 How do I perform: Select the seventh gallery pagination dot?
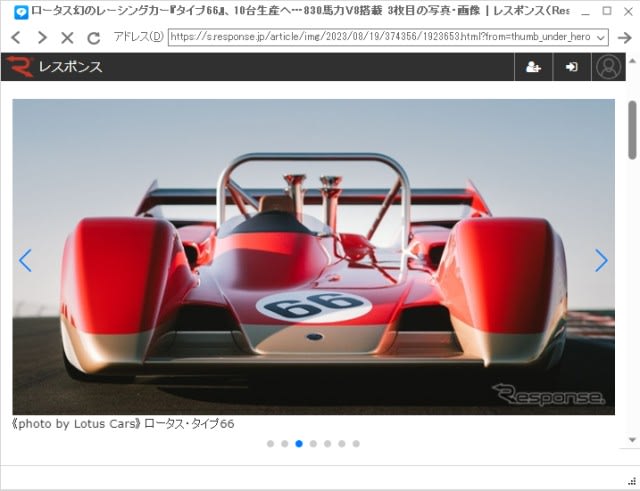tap(356, 444)
